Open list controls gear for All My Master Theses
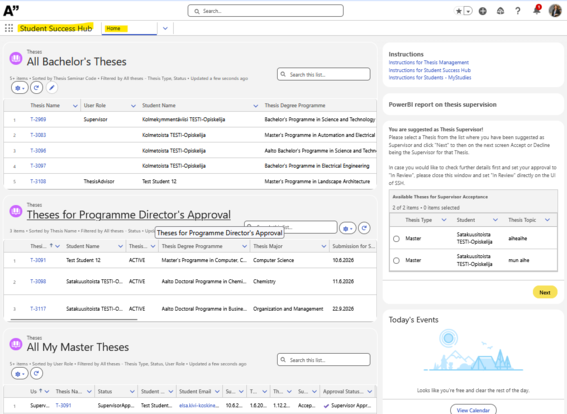Viewport: 567px width, 414px height. (20, 374)
